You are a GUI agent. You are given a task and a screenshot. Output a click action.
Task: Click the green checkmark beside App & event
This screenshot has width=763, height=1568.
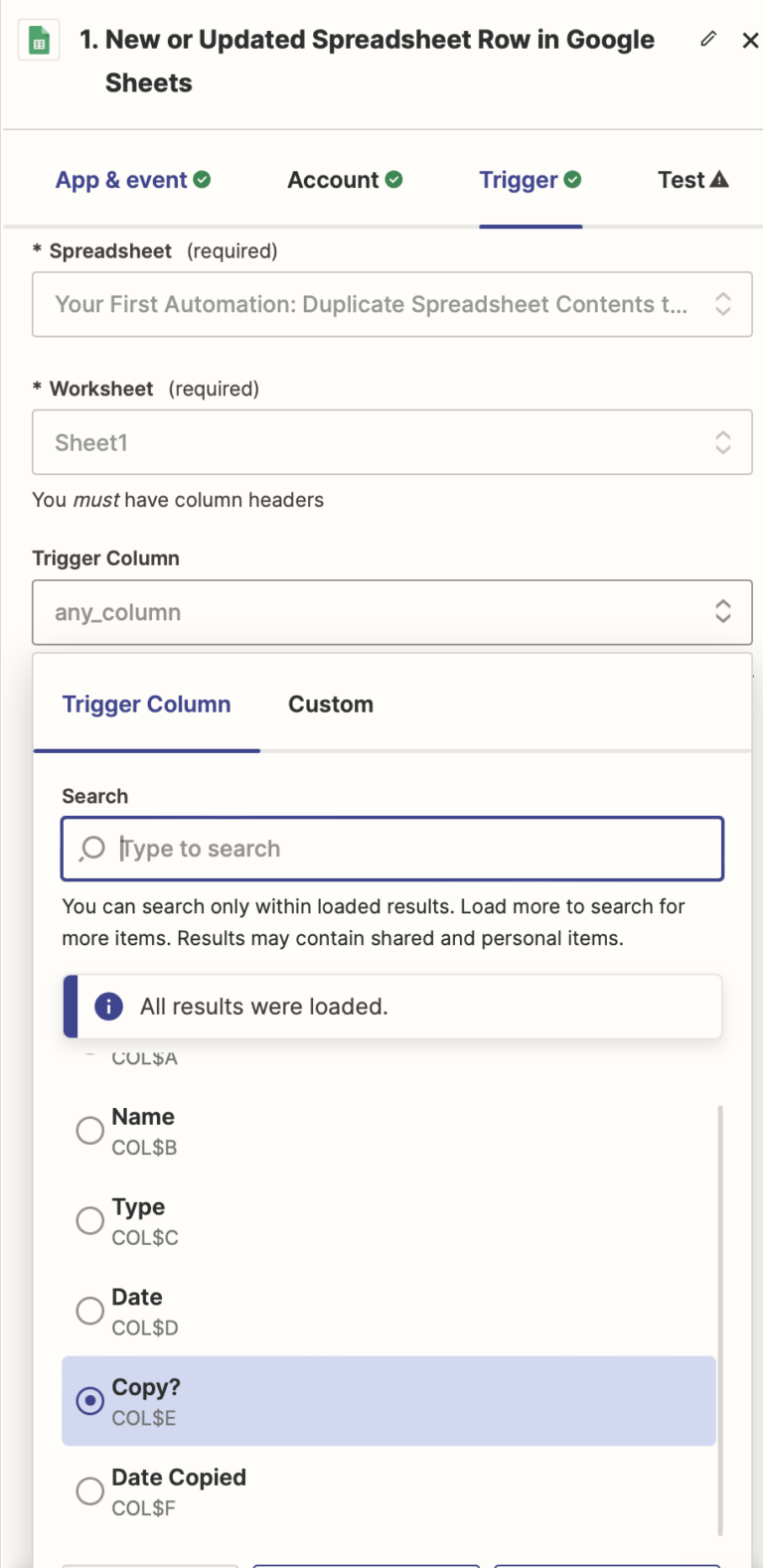(202, 179)
